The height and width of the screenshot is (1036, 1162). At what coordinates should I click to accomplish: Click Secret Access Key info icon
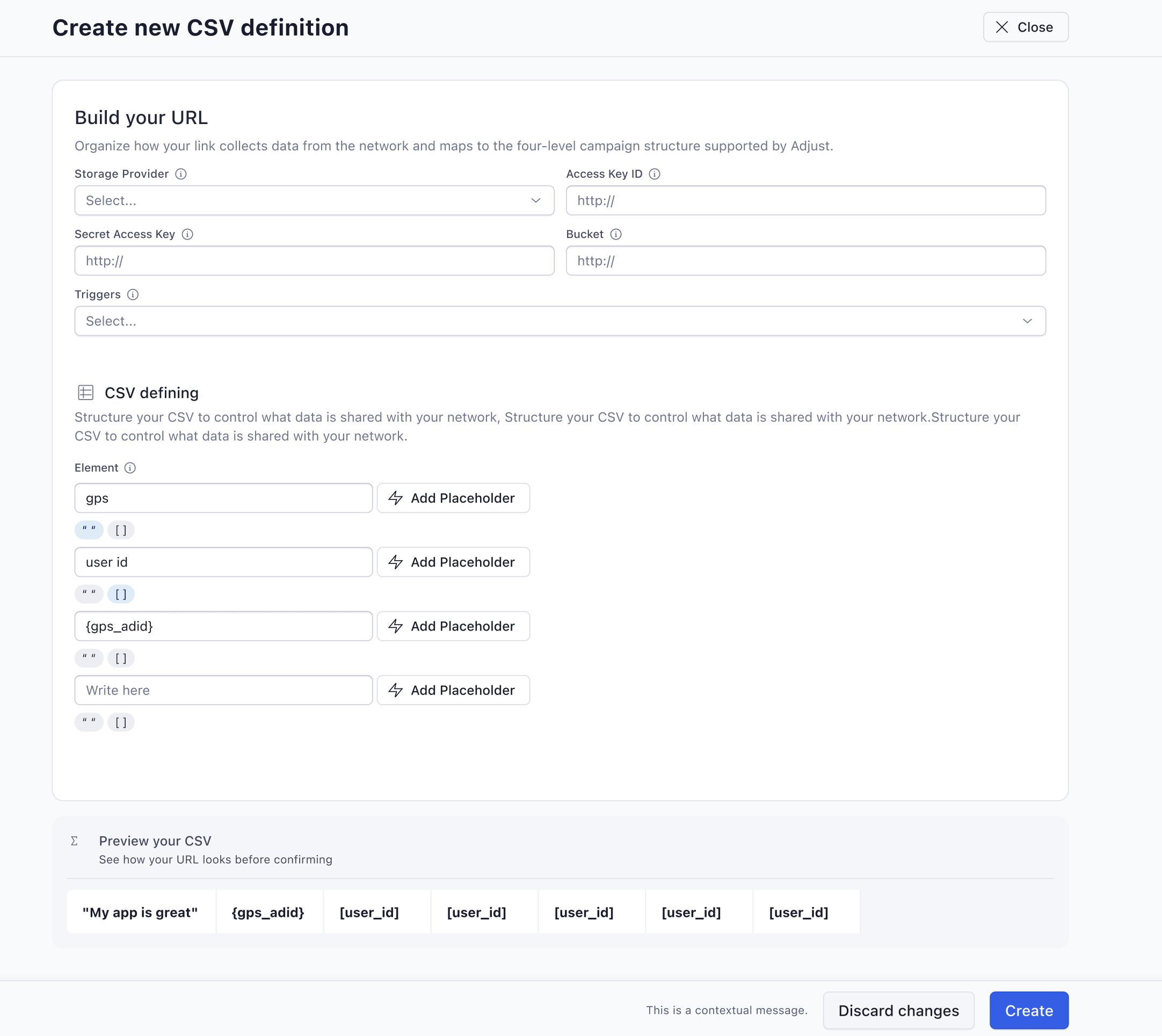[x=187, y=235]
